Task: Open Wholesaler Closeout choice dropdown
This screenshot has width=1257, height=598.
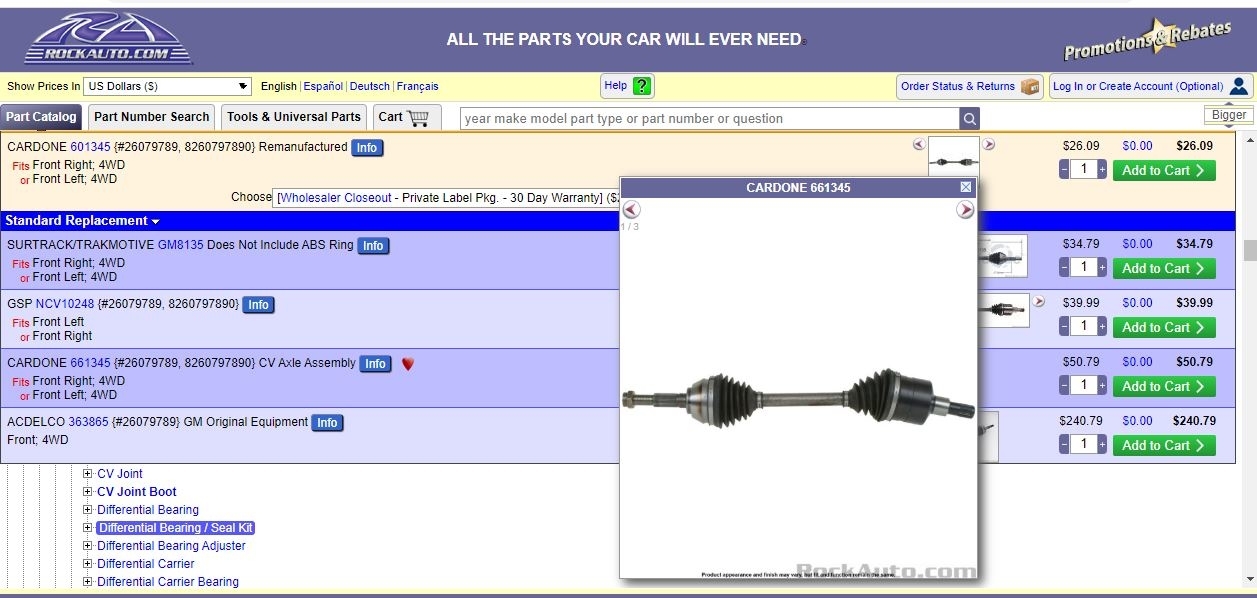Action: click(446, 198)
